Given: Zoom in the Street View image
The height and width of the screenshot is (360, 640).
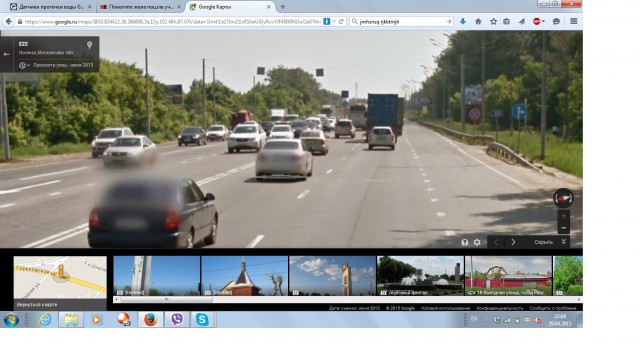Looking at the screenshot, I should 564,216.
